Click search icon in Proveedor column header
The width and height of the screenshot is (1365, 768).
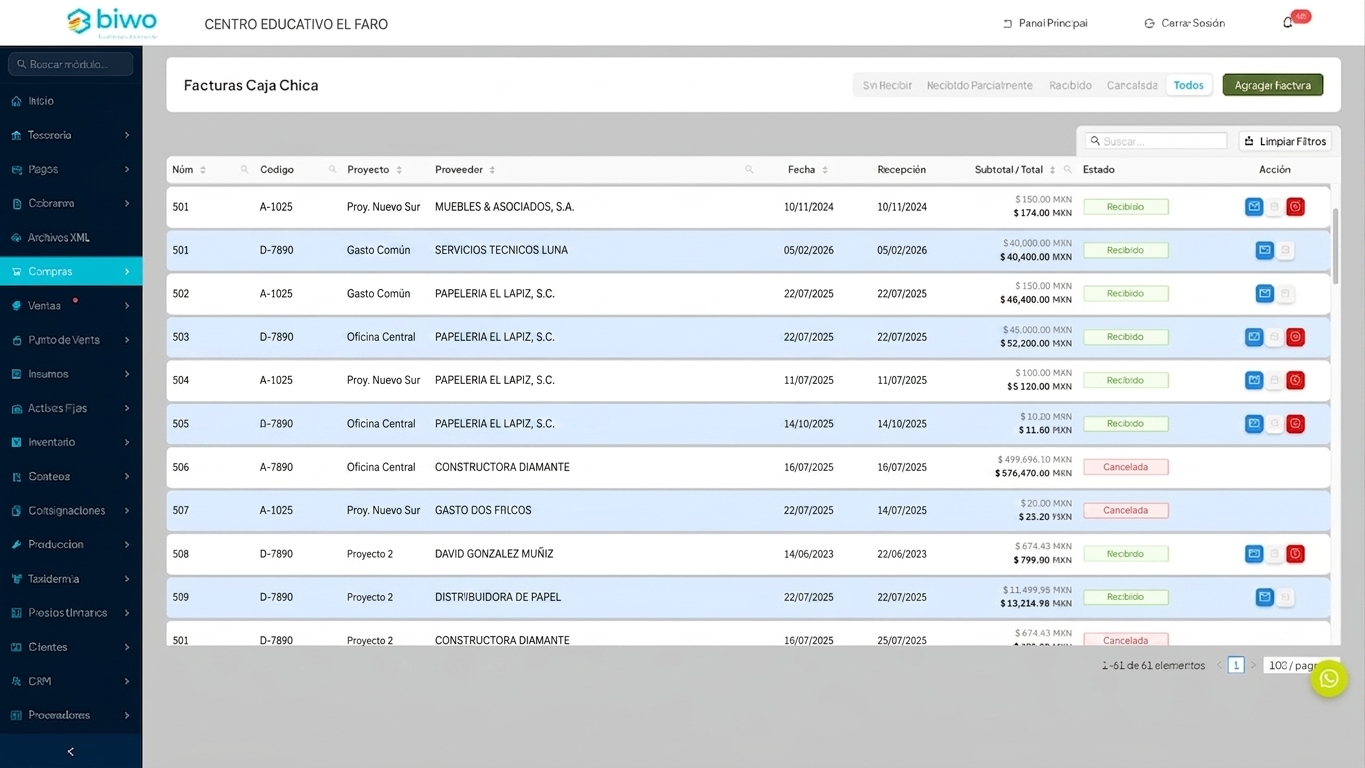click(749, 170)
